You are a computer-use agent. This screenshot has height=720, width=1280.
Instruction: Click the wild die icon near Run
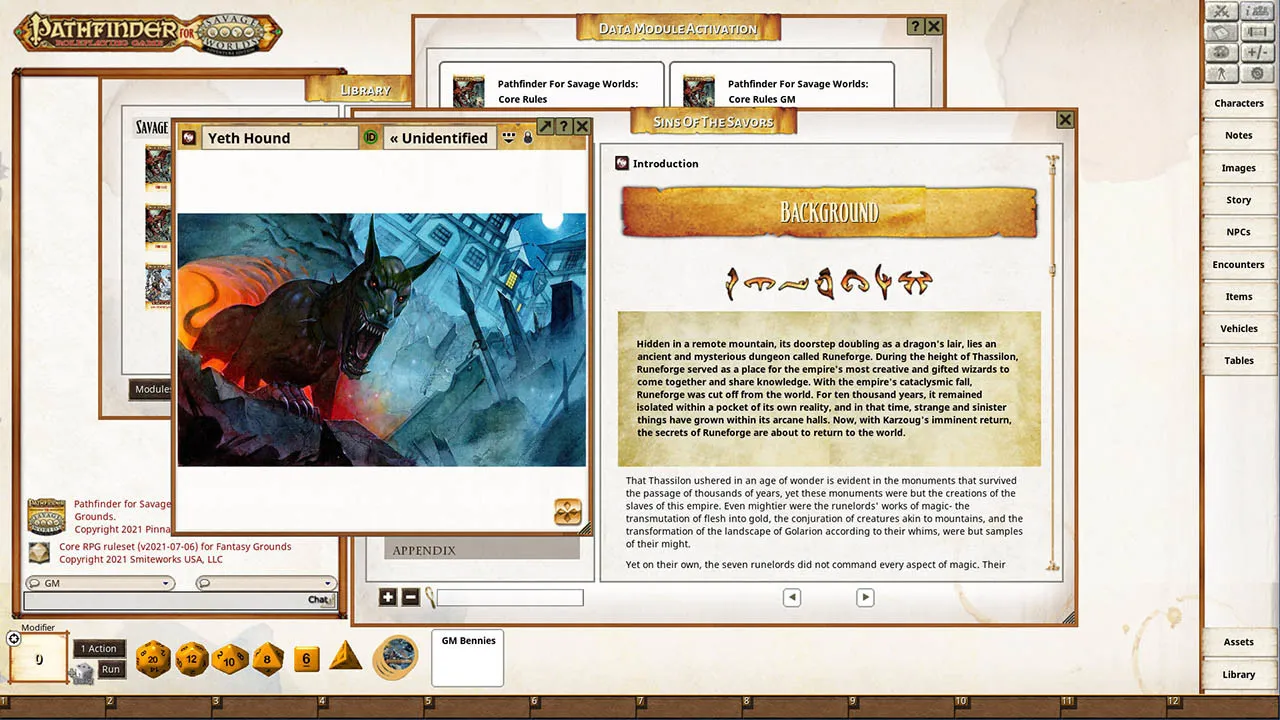pyautogui.click(x=82, y=673)
